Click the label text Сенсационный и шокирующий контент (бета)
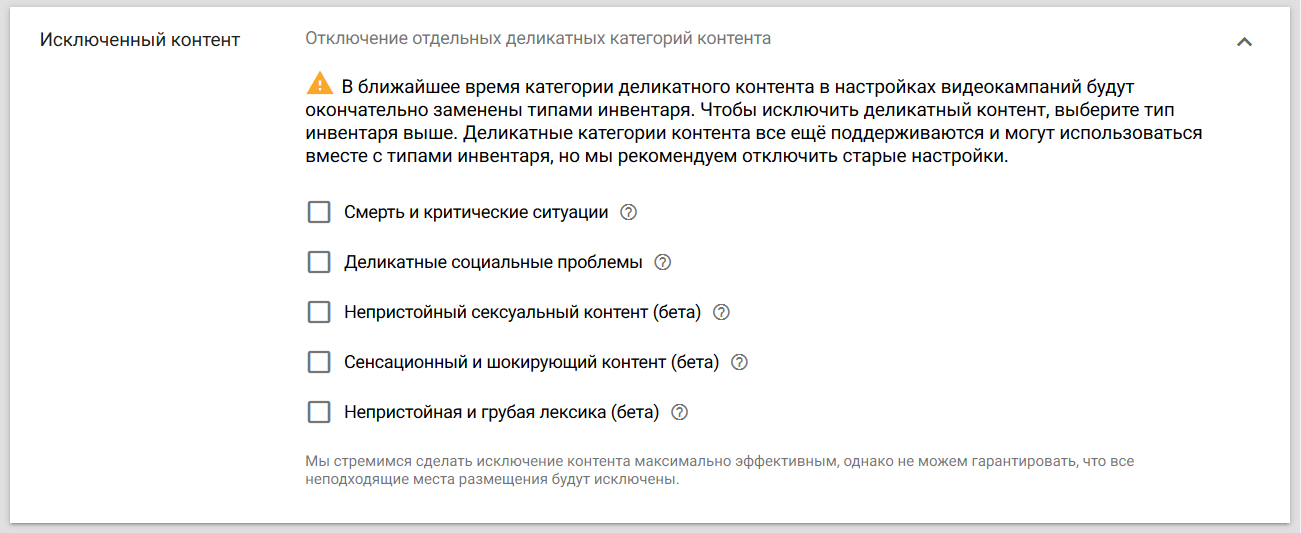The image size is (1301, 533). (x=532, y=362)
